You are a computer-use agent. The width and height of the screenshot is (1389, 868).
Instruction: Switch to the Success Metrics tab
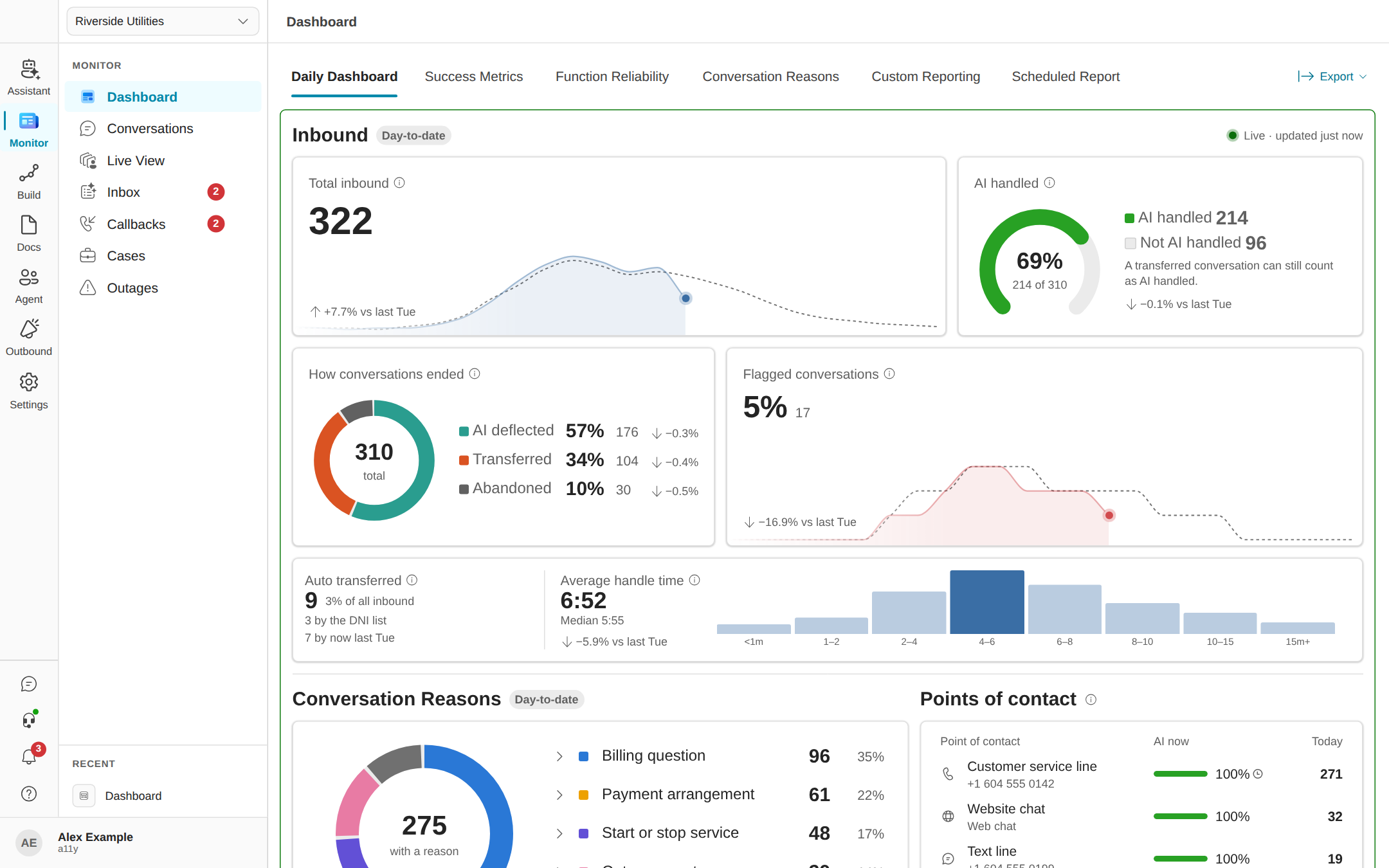[474, 77]
